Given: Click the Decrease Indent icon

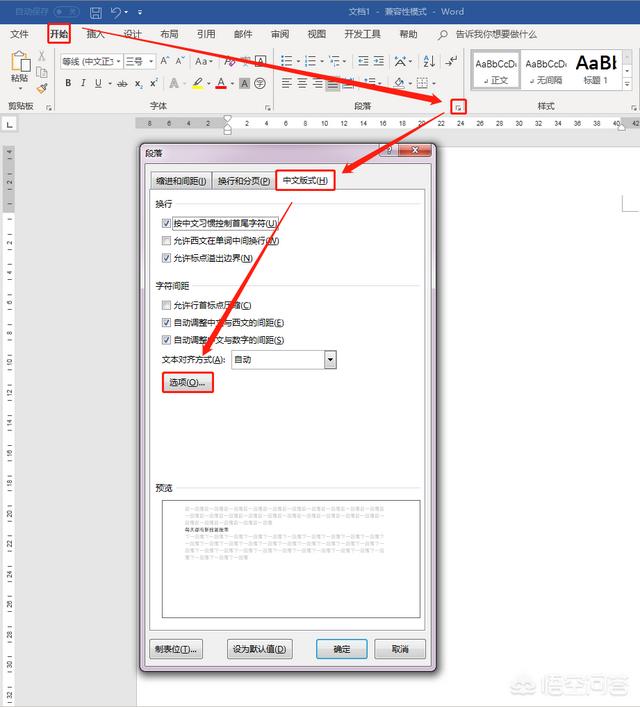Looking at the screenshot, I should (363, 61).
